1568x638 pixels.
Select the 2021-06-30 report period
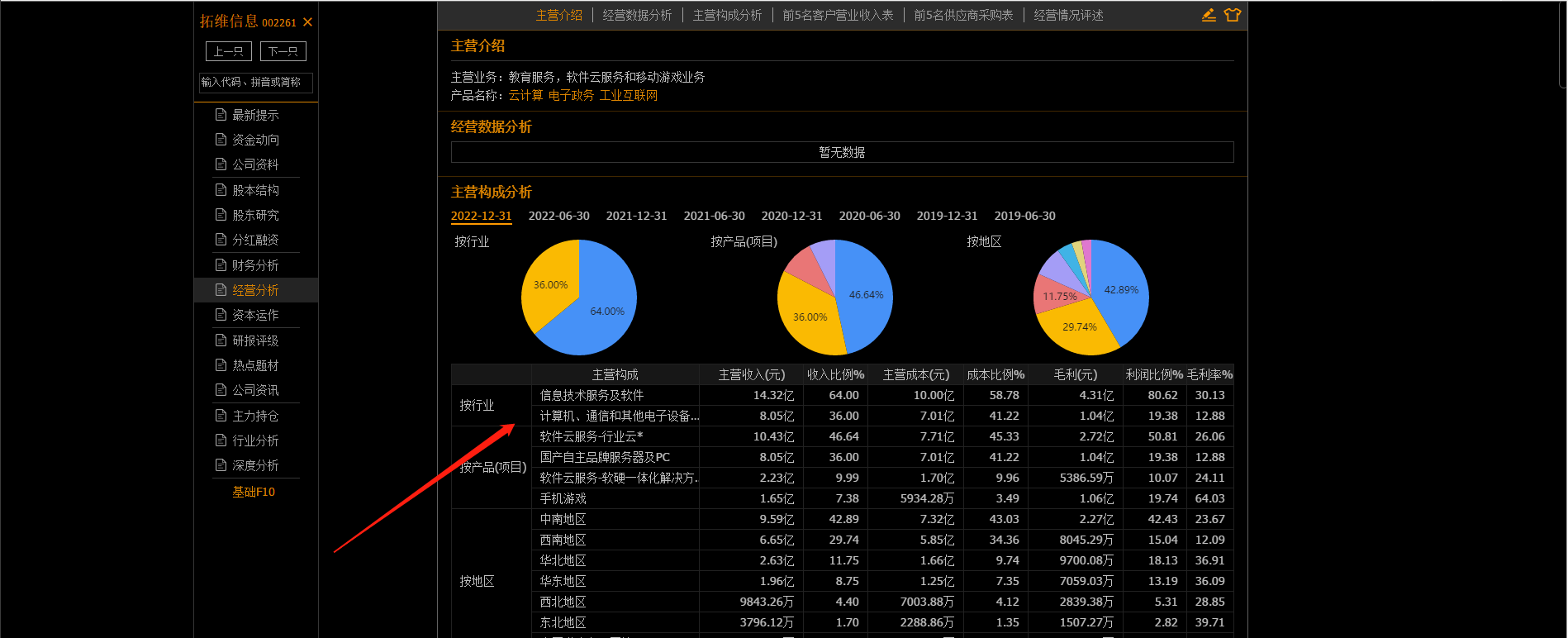(x=714, y=216)
